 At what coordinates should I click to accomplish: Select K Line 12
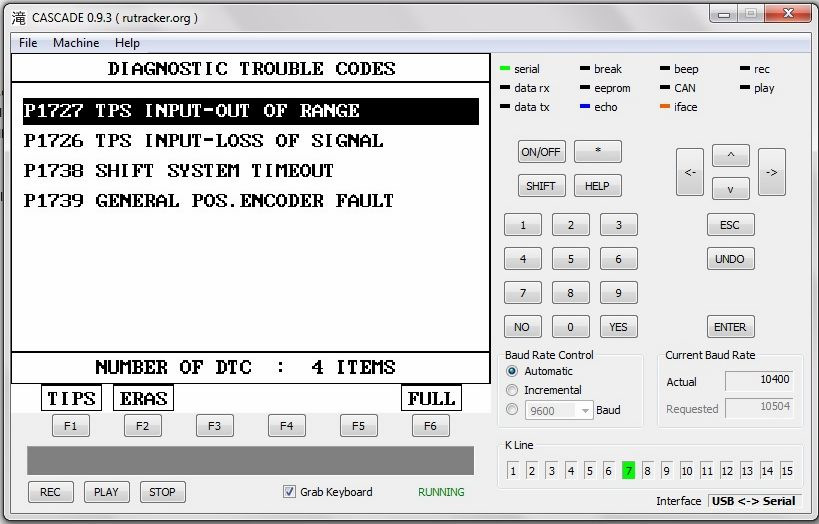click(x=727, y=471)
